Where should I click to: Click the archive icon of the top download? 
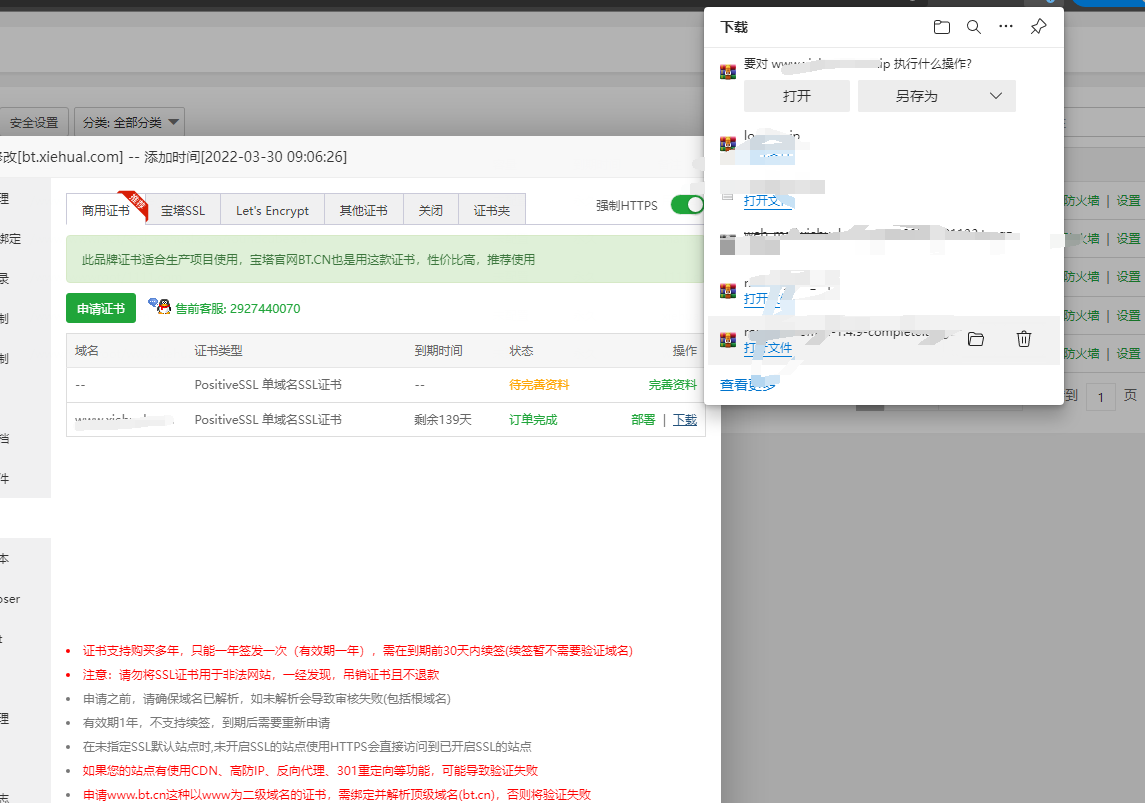pyautogui.click(x=728, y=71)
